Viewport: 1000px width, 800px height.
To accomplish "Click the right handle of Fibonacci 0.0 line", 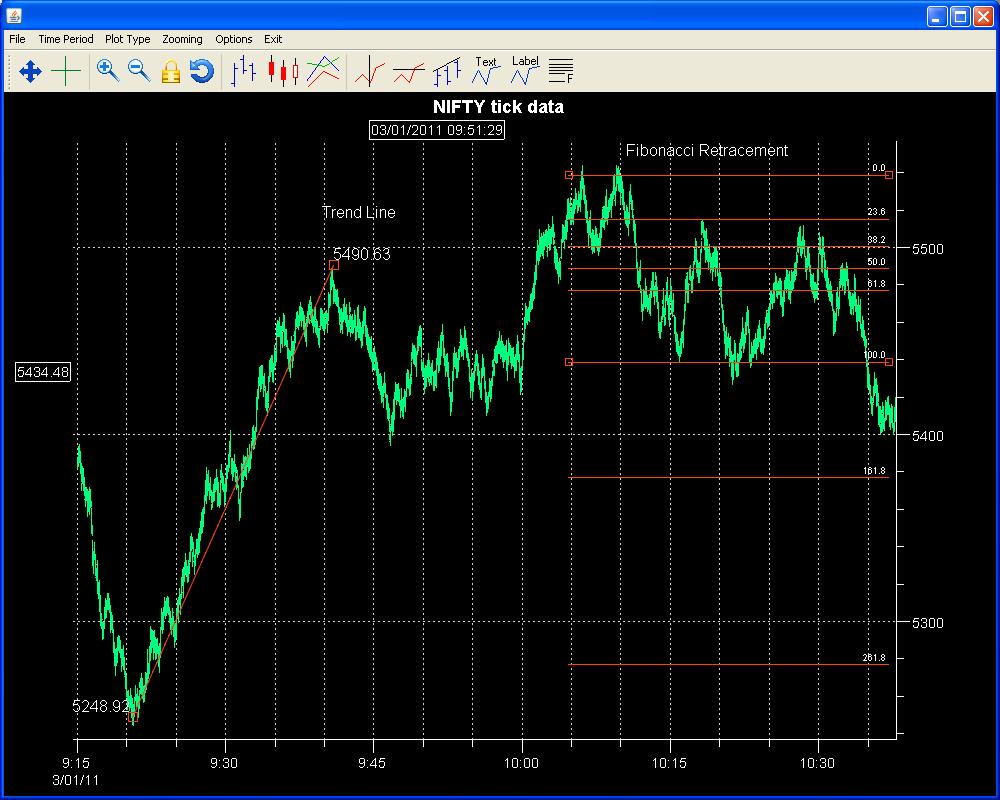I will 888,175.
